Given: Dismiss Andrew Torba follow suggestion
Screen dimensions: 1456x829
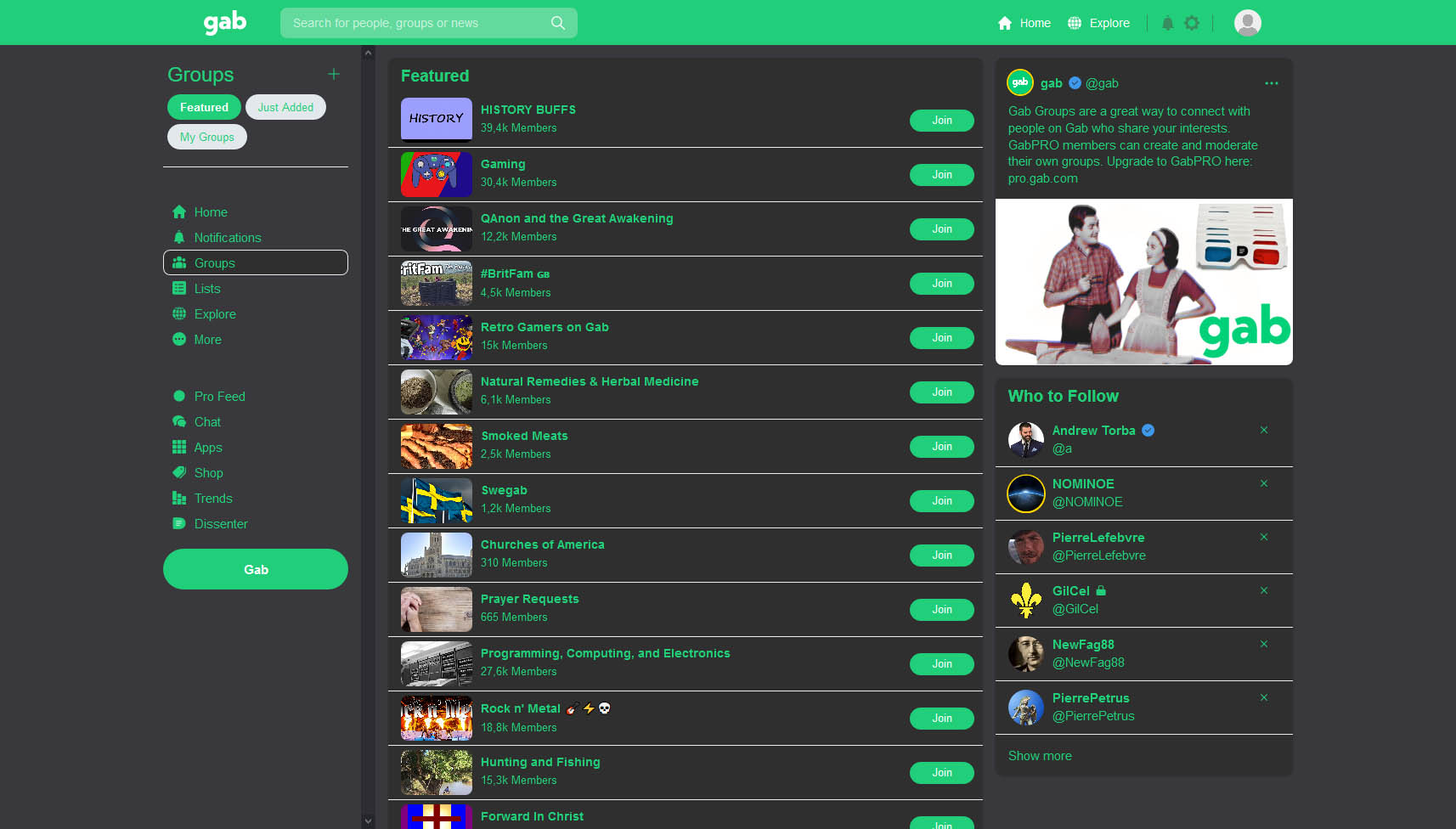Looking at the screenshot, I should [x=1264, y=430].
